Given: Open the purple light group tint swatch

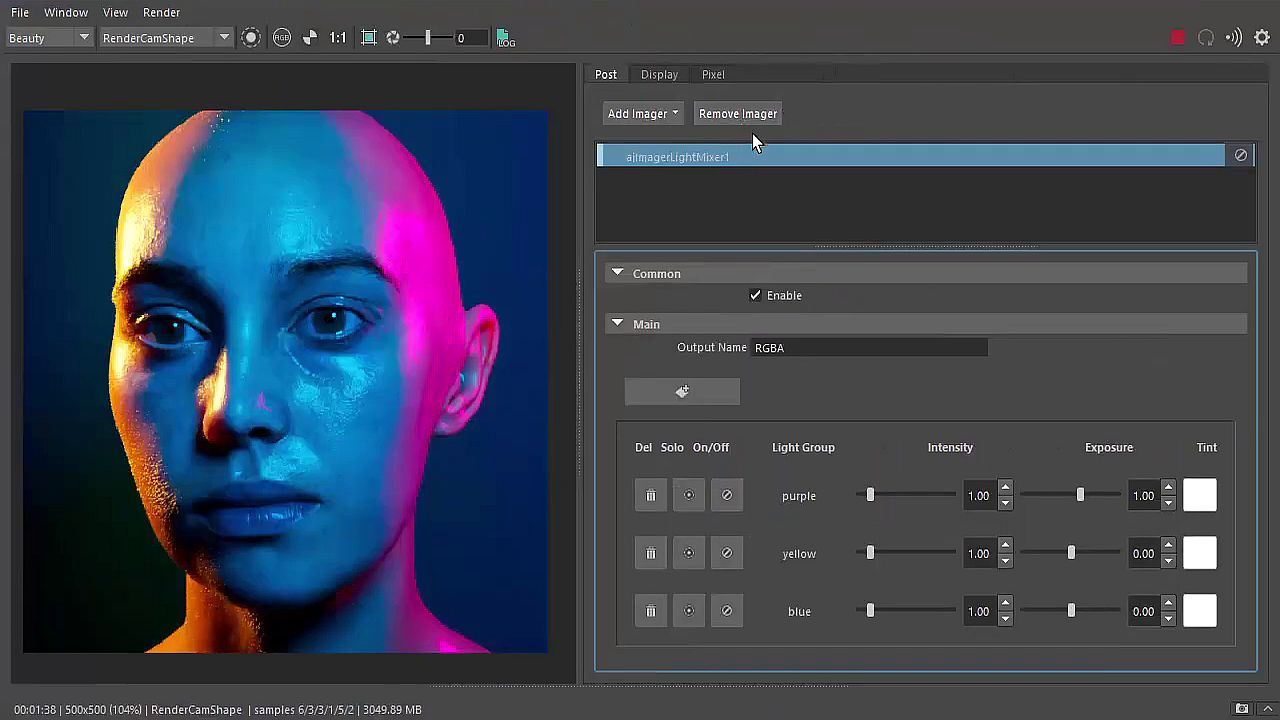Looking at the screenshot, I should click(1200, 496).
